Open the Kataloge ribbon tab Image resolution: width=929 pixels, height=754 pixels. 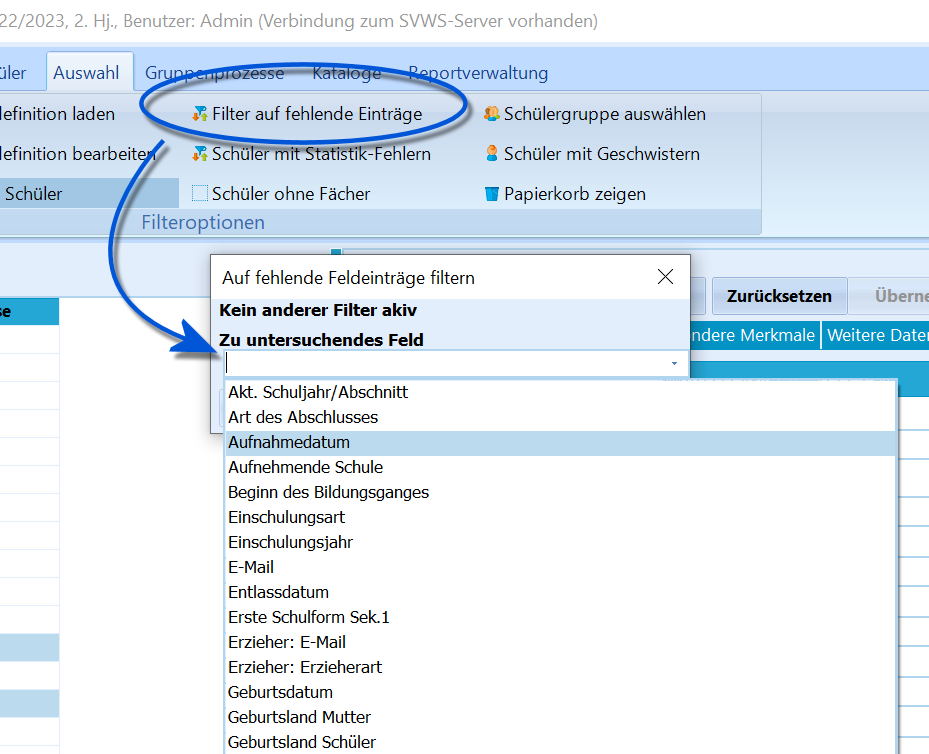347,73
